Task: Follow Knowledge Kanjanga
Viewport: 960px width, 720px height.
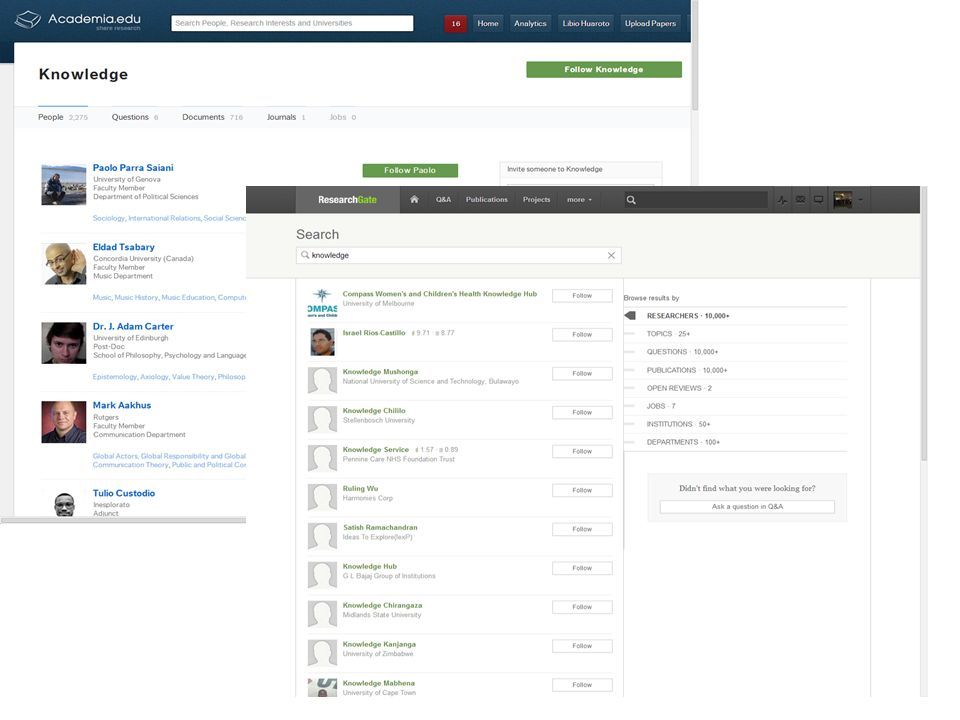Action: [x=582, y=646]
